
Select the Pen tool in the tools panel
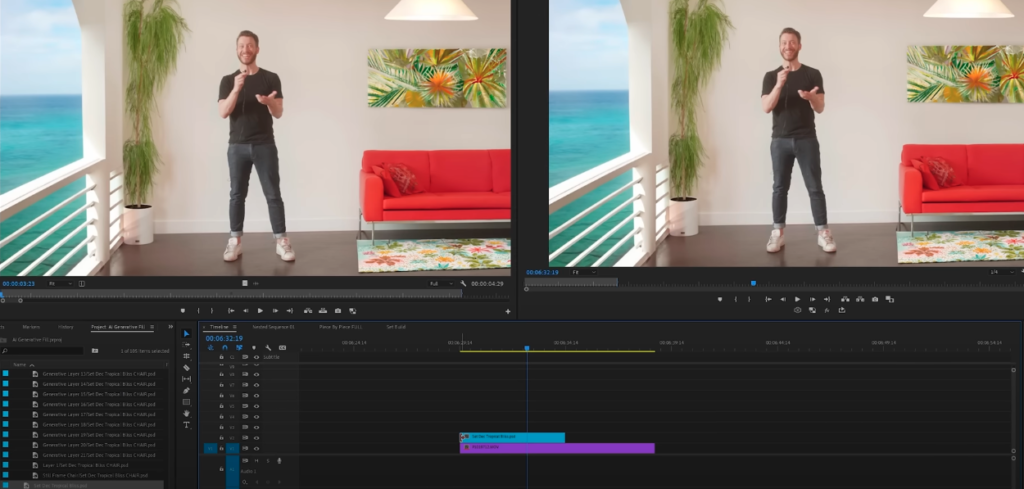click(186, 390)
